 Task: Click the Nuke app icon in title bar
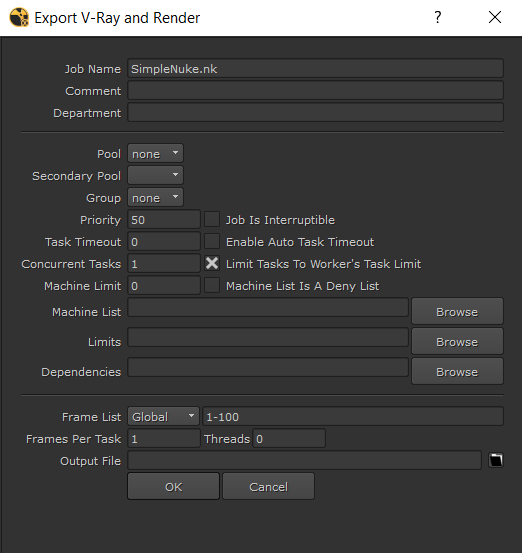19,18
